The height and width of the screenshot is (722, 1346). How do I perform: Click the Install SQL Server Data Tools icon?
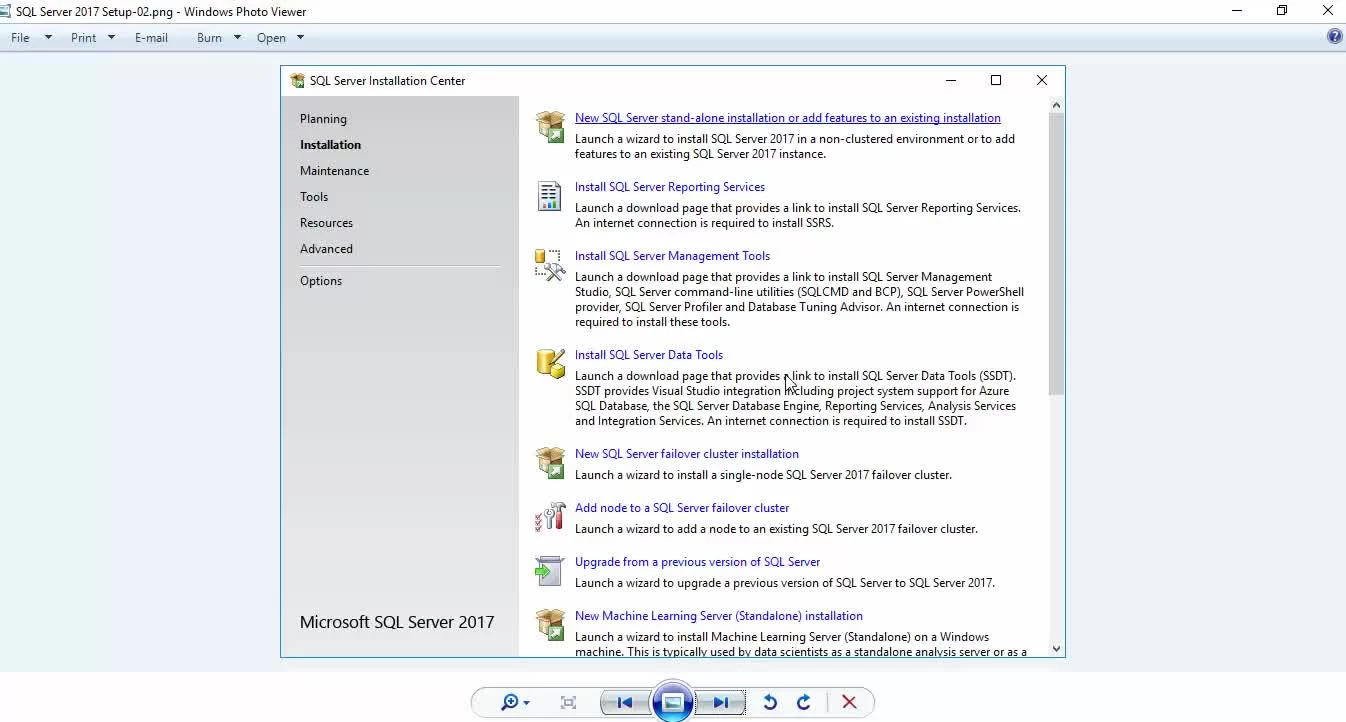550,363
